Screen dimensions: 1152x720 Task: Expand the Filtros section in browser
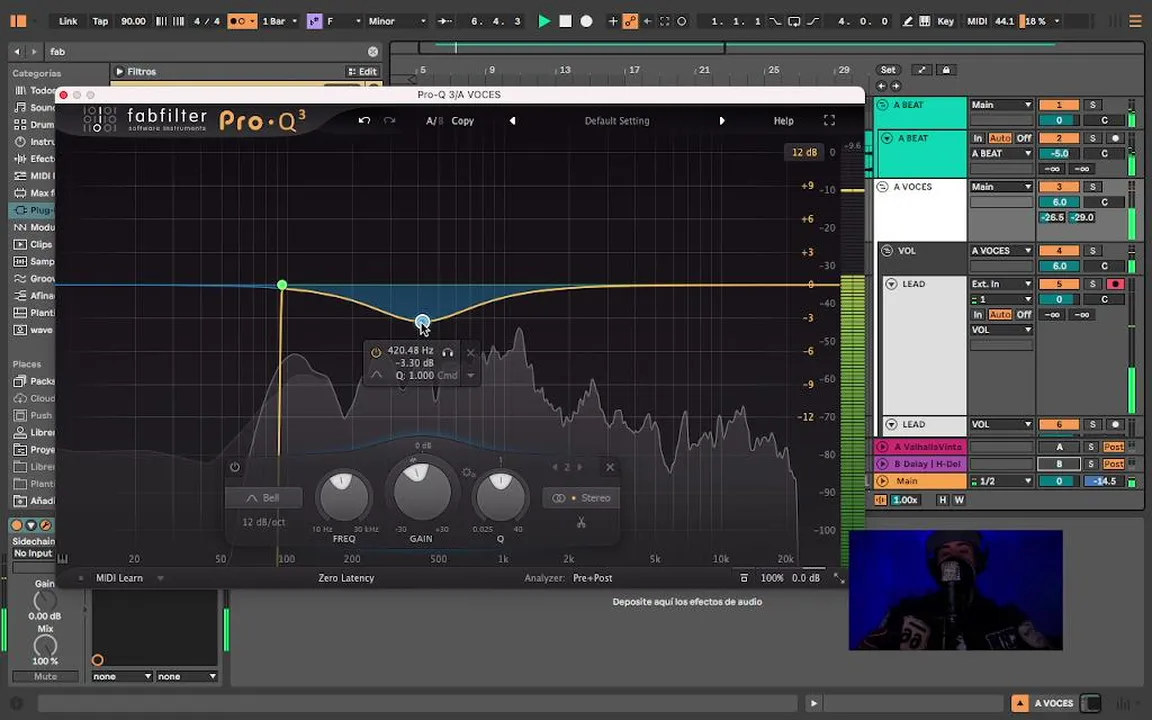(x=119, y=71)
